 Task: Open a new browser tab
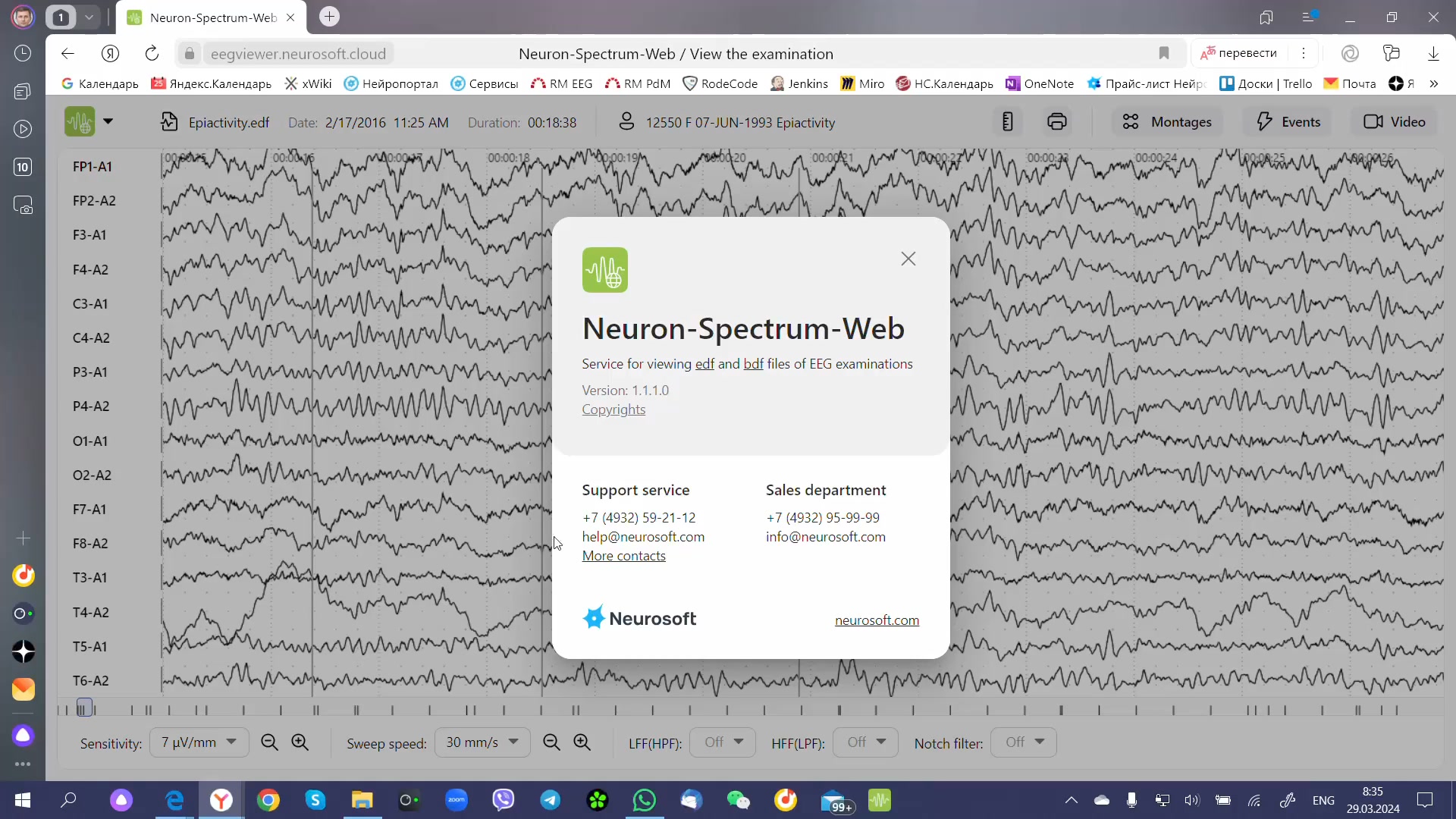(x=329, y=17)
